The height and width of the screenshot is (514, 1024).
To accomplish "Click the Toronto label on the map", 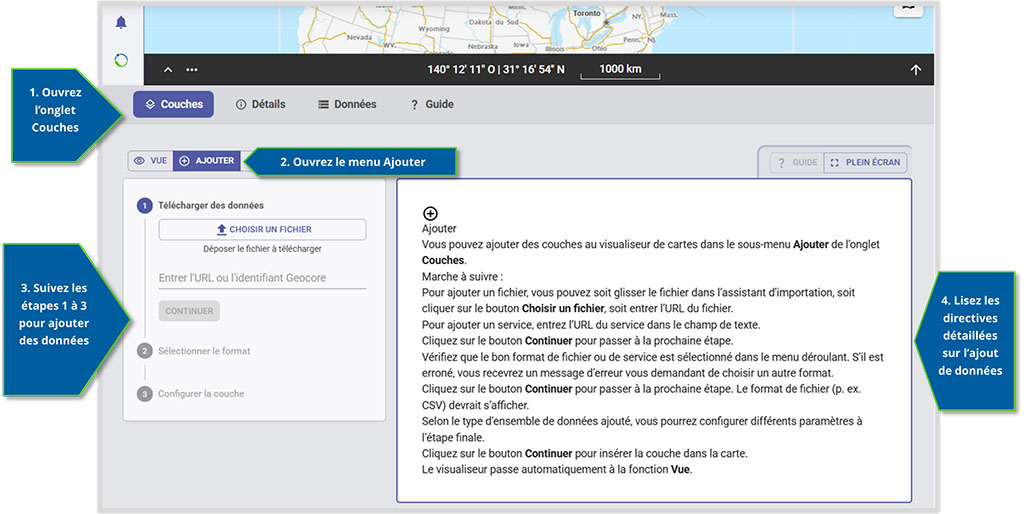I will pos(586,13).
